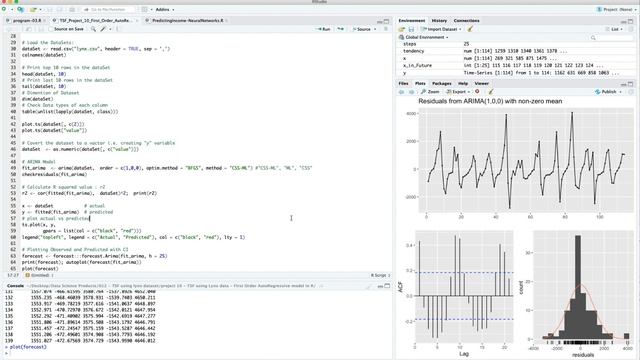Viewport: 640px width, 360px height.
Task: Clear all plots with broom icon
Action: (x=491, y=92)
